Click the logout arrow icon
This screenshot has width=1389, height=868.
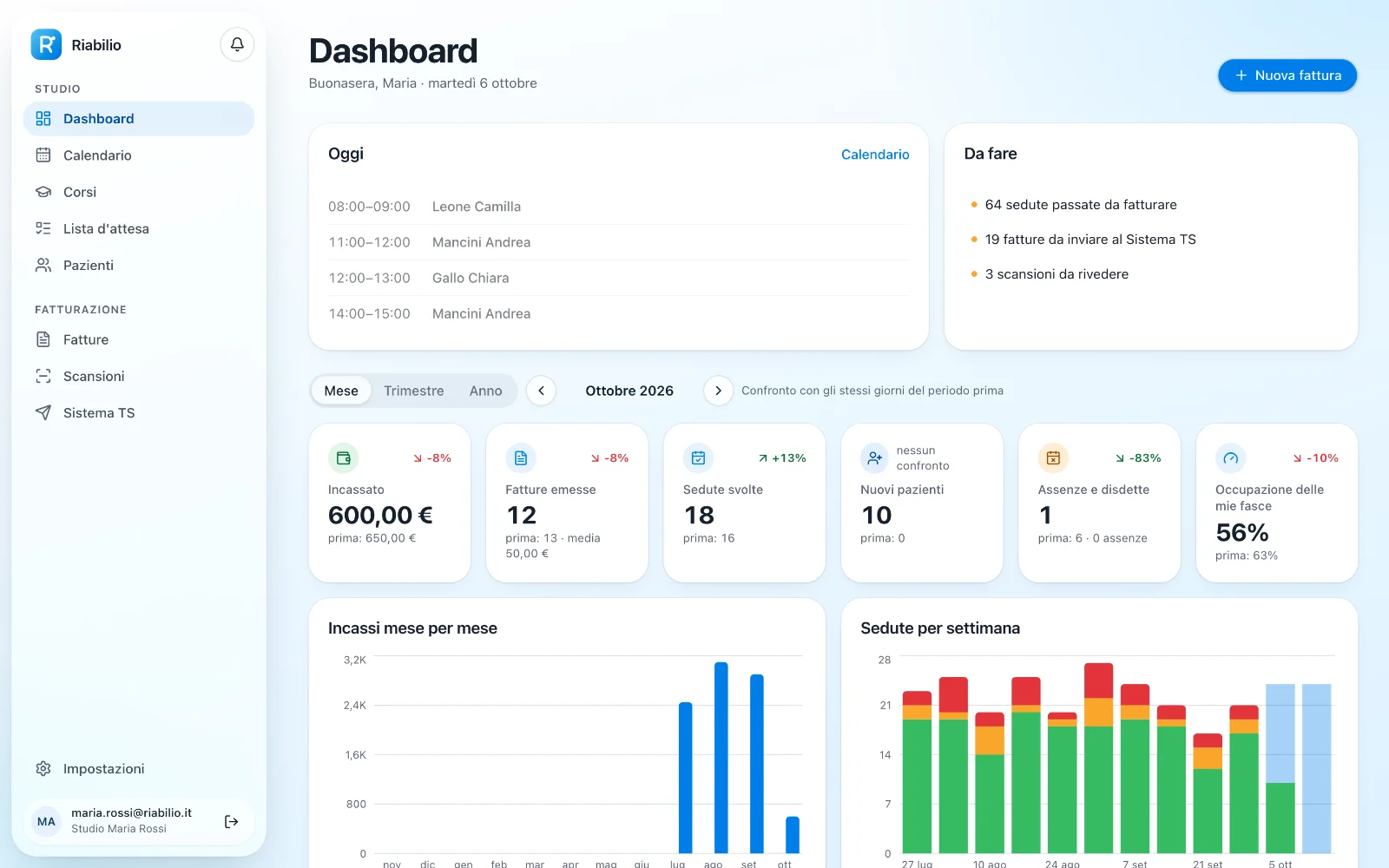click(231, 821)
